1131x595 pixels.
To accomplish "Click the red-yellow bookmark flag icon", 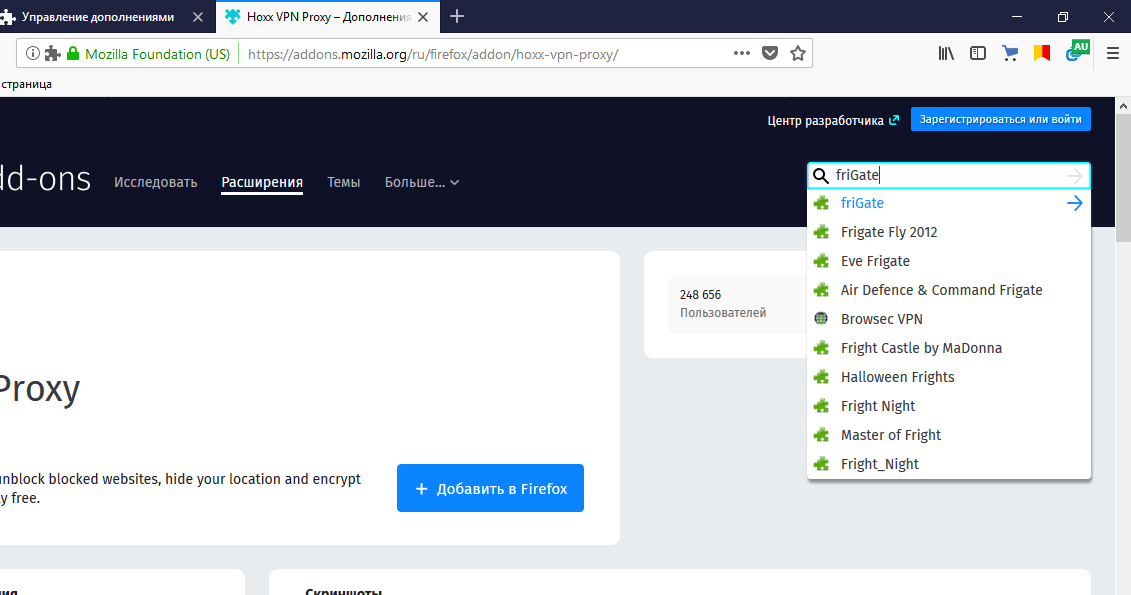I will click(1042, 53).
